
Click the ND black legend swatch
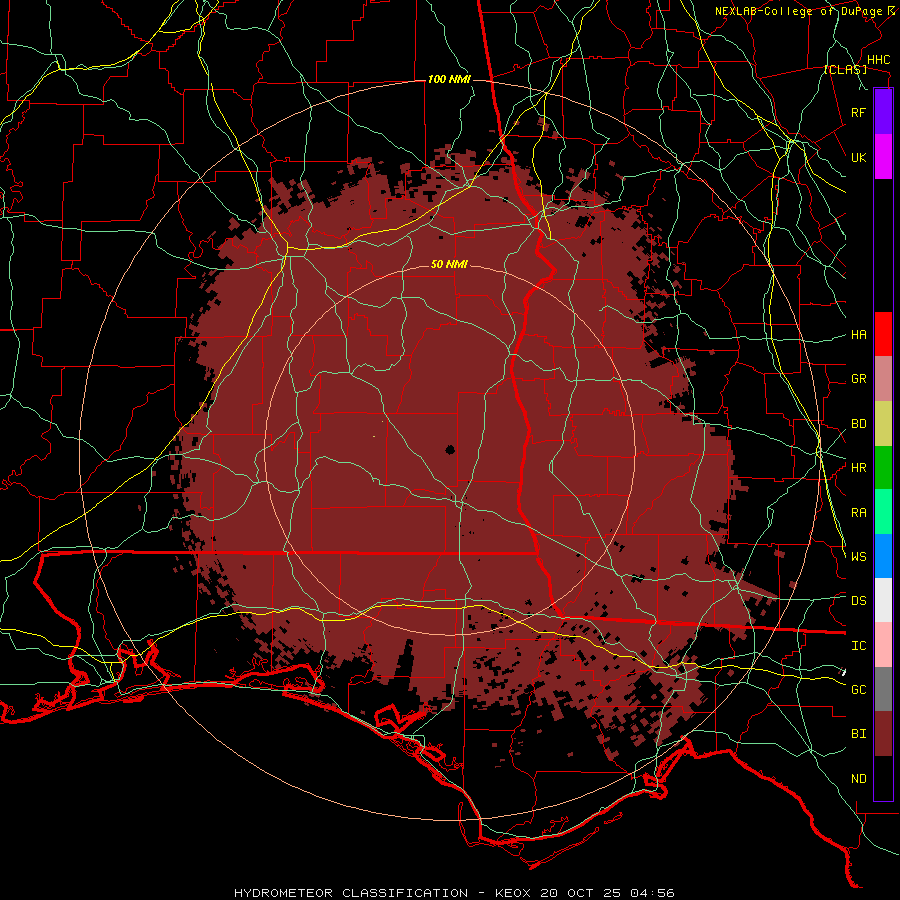click(883, 778)
